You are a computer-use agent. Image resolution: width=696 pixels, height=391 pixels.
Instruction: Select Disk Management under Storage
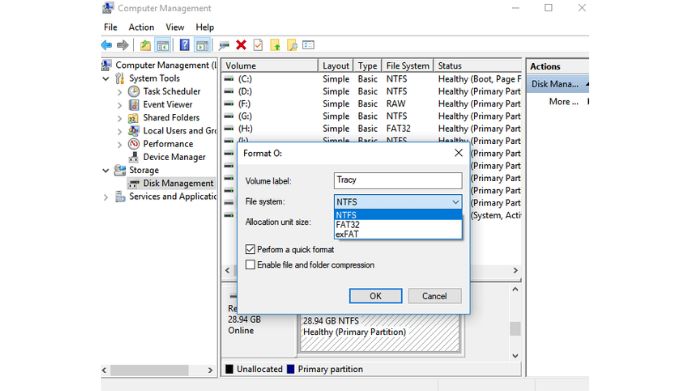[178, 183]
